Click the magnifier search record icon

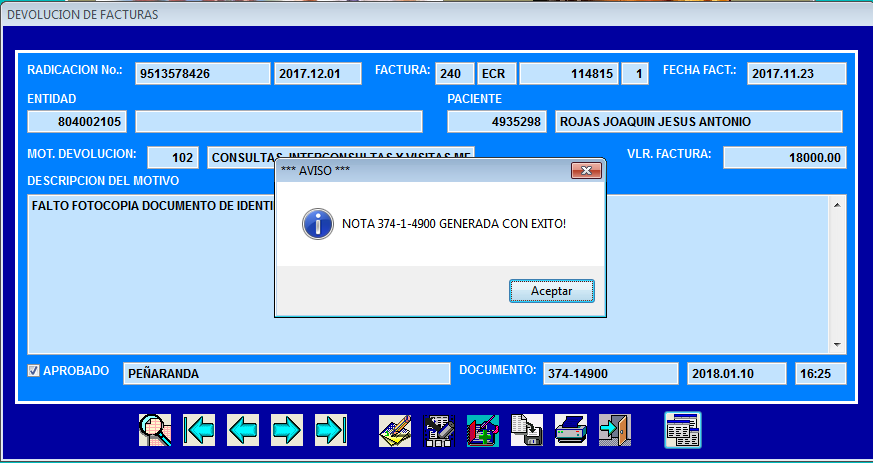[155, 430]
